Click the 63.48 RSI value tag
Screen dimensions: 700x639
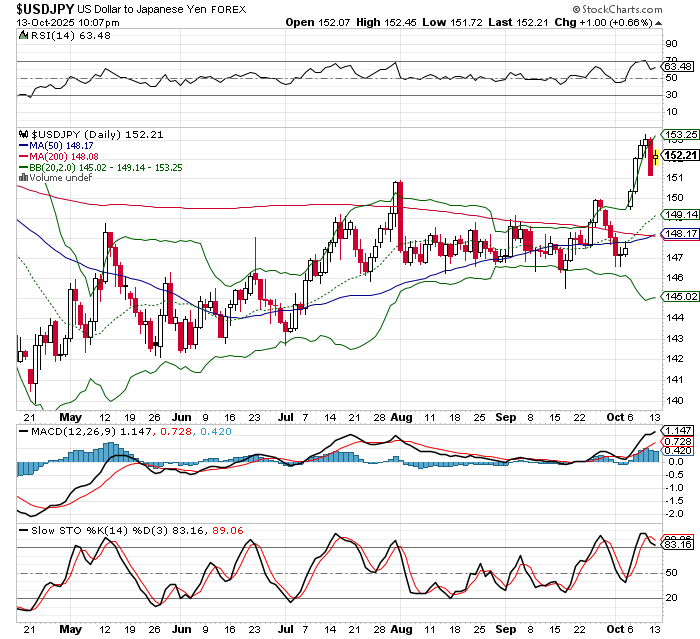pos(677,69)
